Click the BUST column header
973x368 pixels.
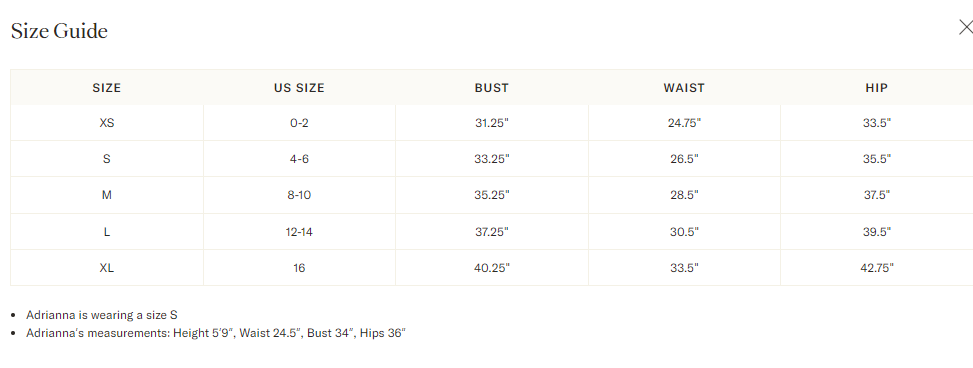(x=491, y=88)
